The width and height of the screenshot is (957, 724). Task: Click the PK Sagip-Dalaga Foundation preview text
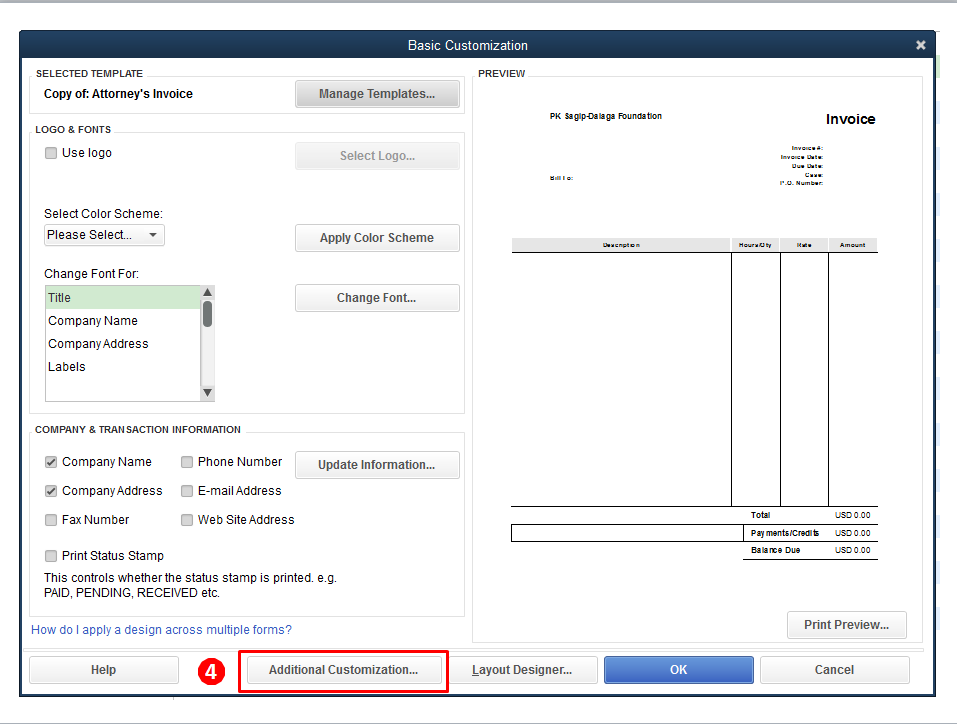(x=605, y=116)
